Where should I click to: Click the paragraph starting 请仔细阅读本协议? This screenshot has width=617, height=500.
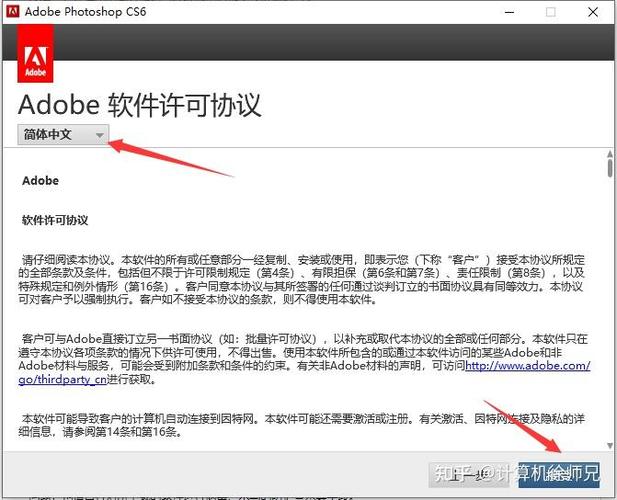301,279
